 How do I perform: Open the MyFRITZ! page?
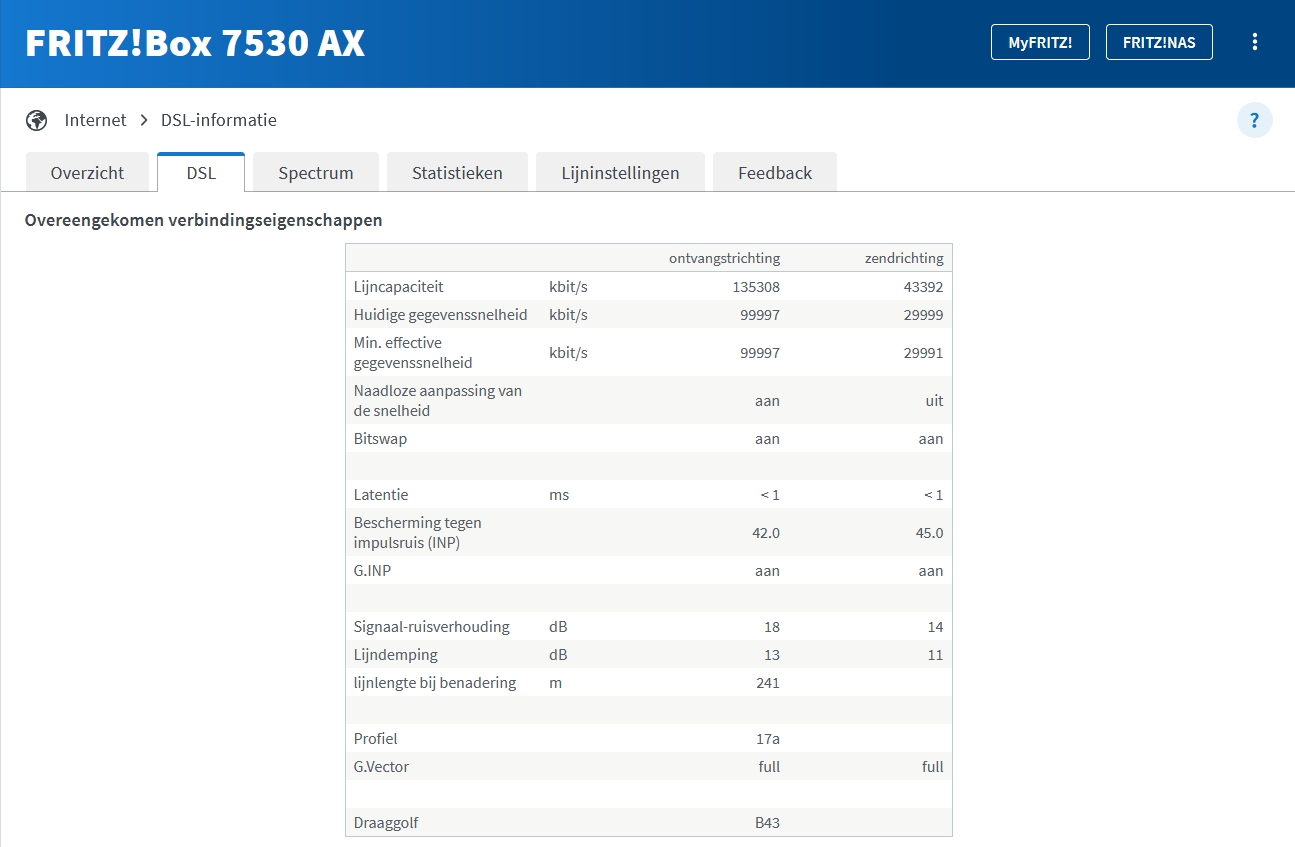(1040, 42)
